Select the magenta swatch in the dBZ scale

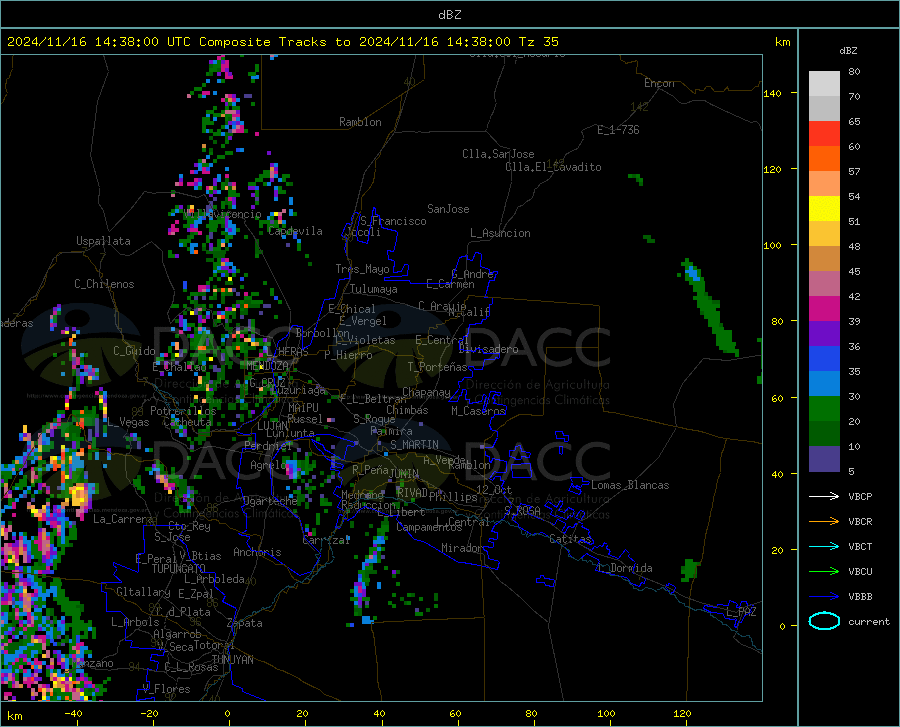[x=824, y=309]
